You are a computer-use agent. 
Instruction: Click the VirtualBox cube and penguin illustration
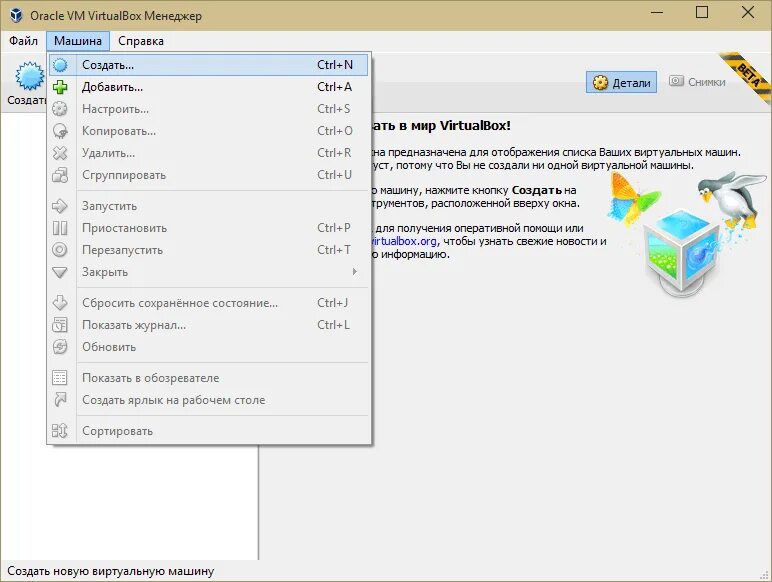[x=685, y=234]
